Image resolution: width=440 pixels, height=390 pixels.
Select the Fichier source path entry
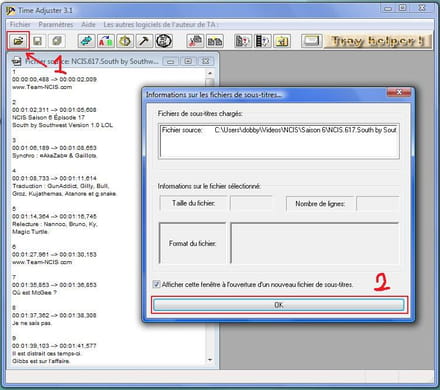click(x=279, y=130)
